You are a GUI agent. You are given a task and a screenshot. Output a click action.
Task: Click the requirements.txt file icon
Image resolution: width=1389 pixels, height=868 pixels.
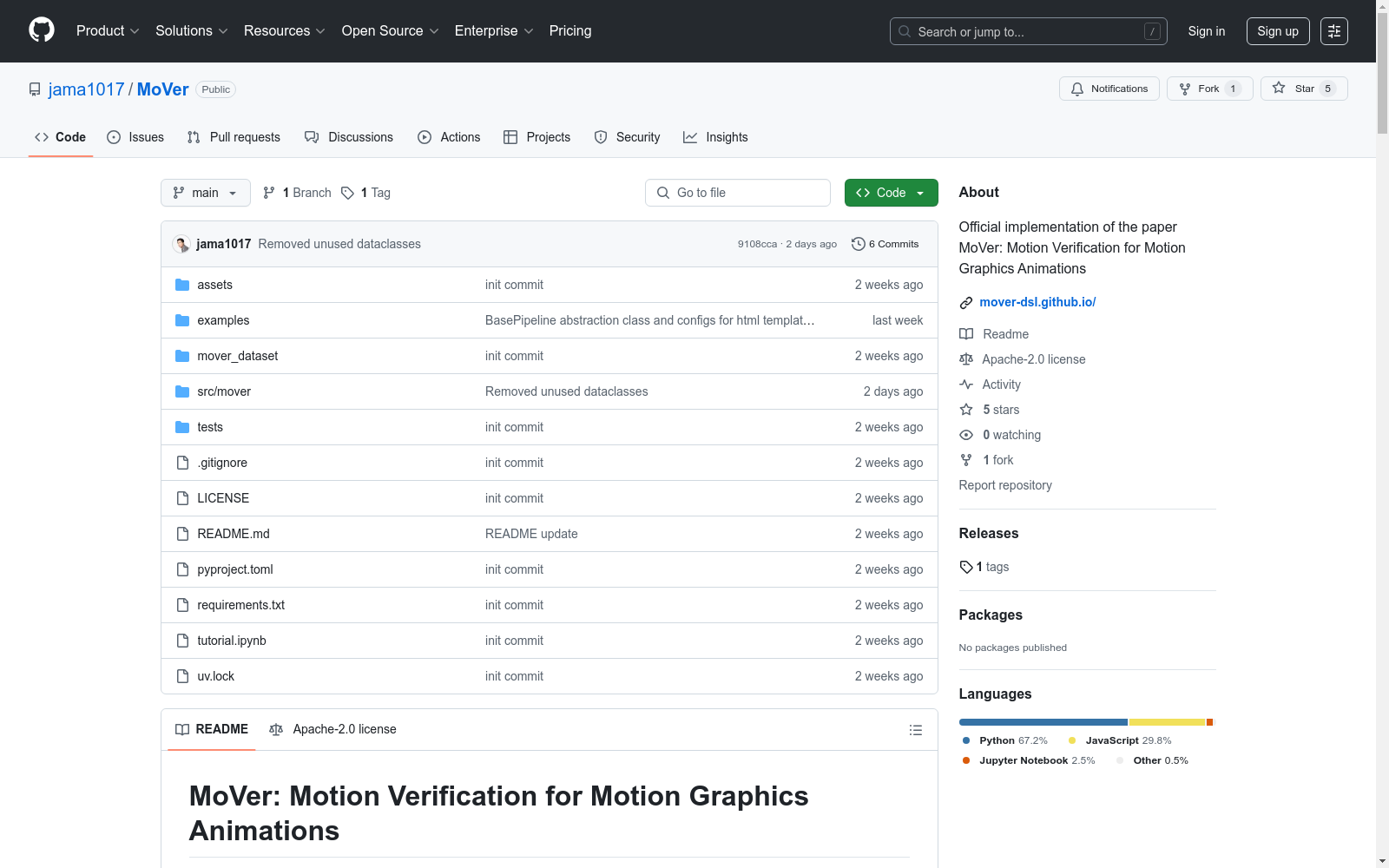(x=182, y=605)
